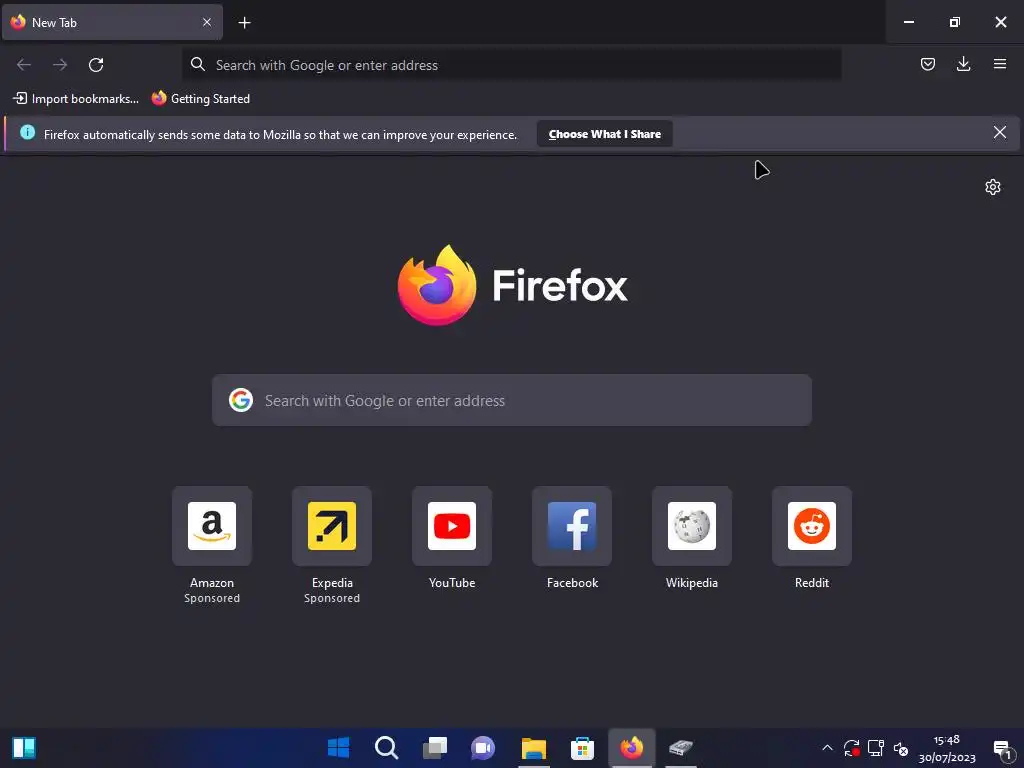Open the Downloads panel
The width and height of the screenshot is (1024, 768).
pyautogui.click(x=963, y=64)
